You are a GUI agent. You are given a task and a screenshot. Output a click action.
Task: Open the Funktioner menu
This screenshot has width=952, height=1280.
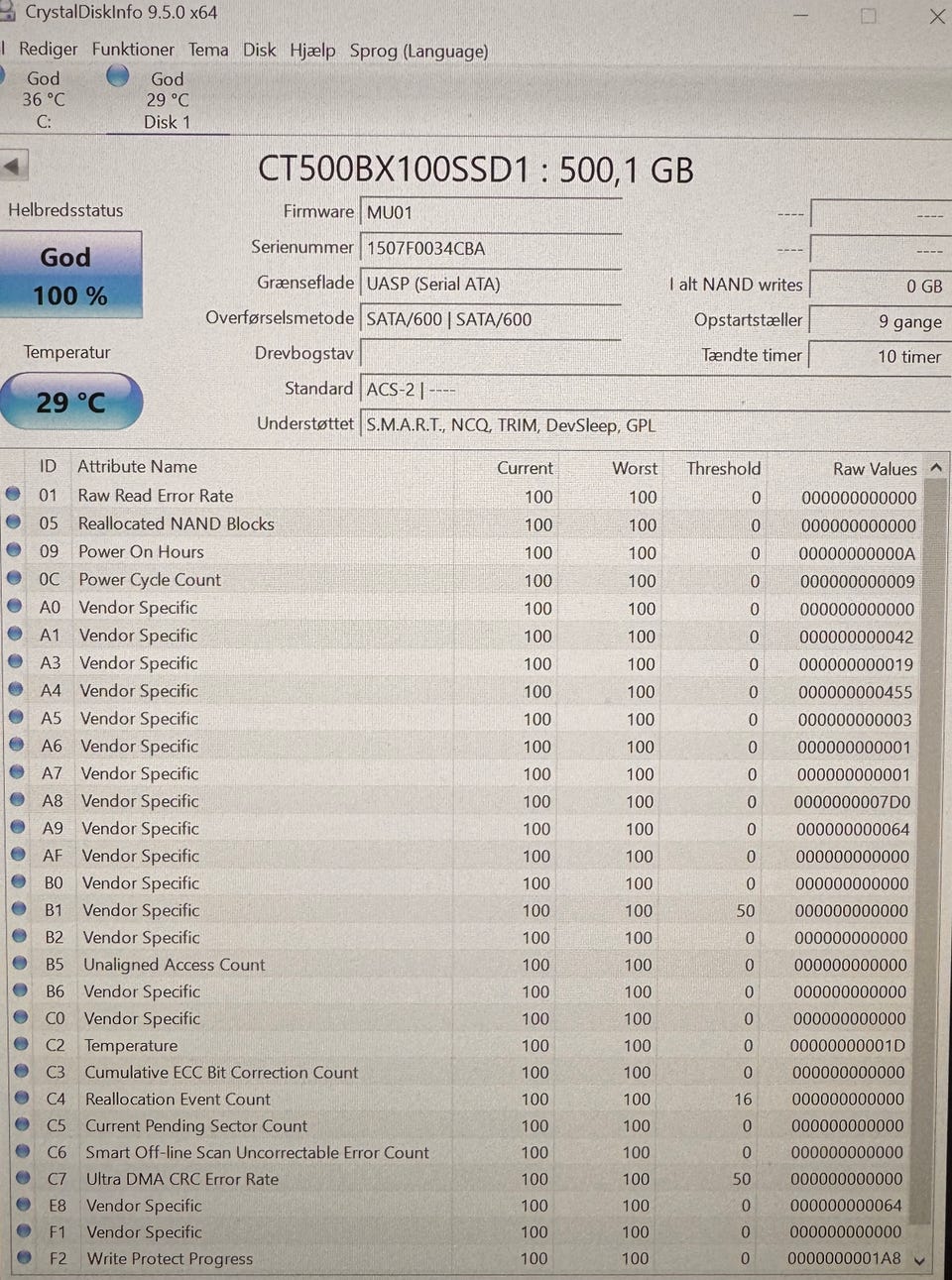pos(133,50)
